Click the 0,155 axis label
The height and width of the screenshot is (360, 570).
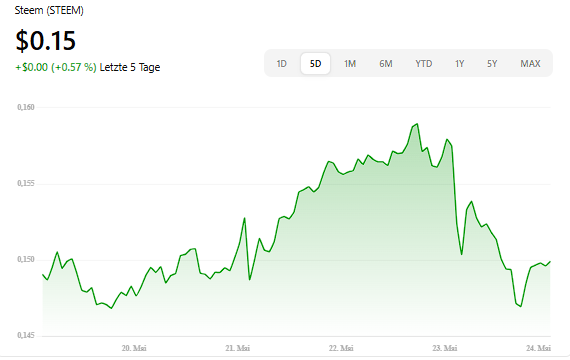[26, 183]
